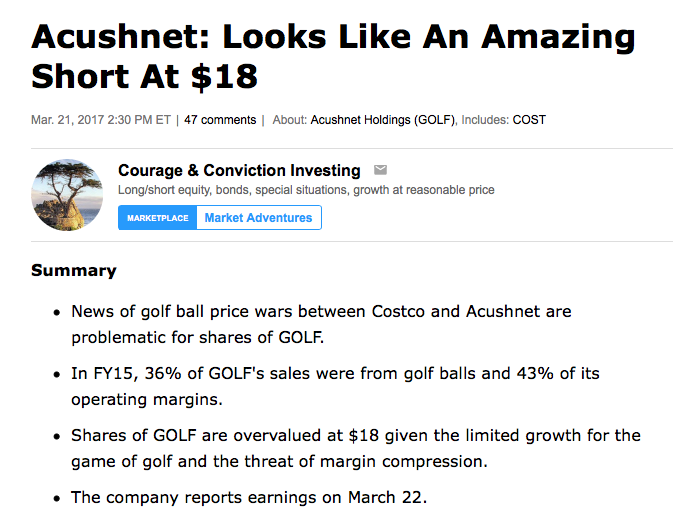Click the $18 in the article headline
The width and height of the screenshot is (697, 525).
224,76
